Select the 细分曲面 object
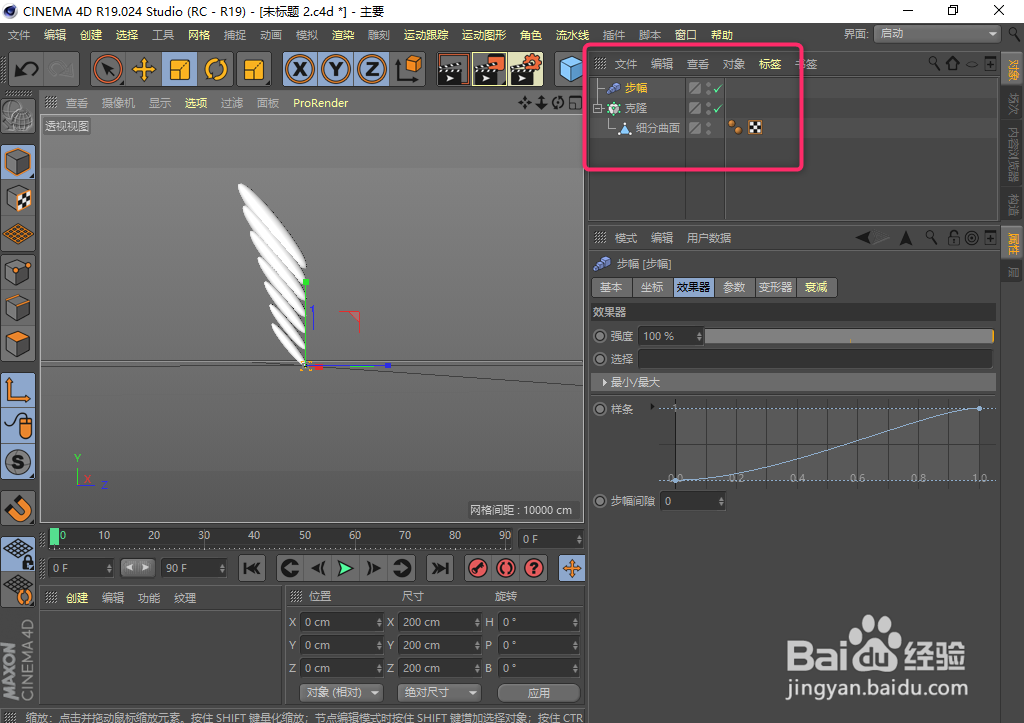 tap(658, 128)
